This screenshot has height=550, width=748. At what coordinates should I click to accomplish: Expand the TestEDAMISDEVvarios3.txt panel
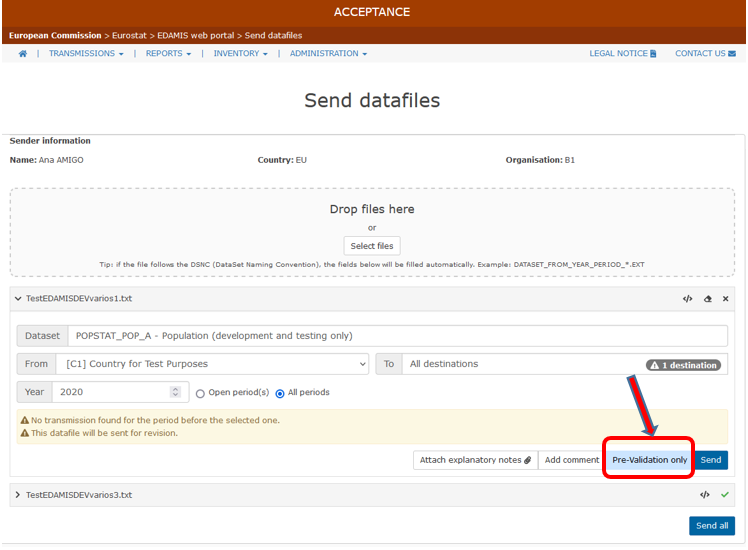point(18,495)
